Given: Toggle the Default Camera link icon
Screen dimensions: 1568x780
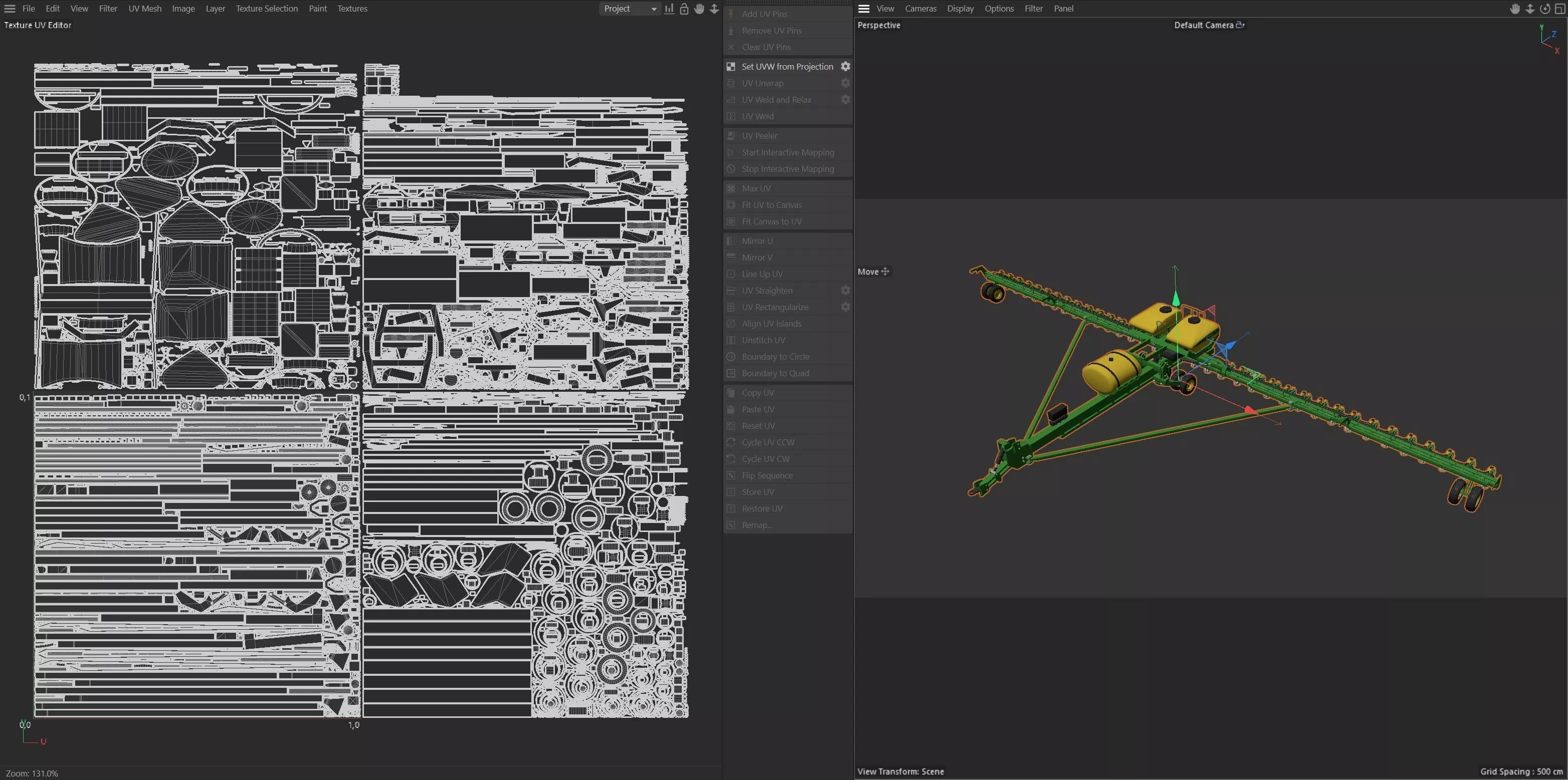Looking at the screenshot, I should [x=1240, y=25].
